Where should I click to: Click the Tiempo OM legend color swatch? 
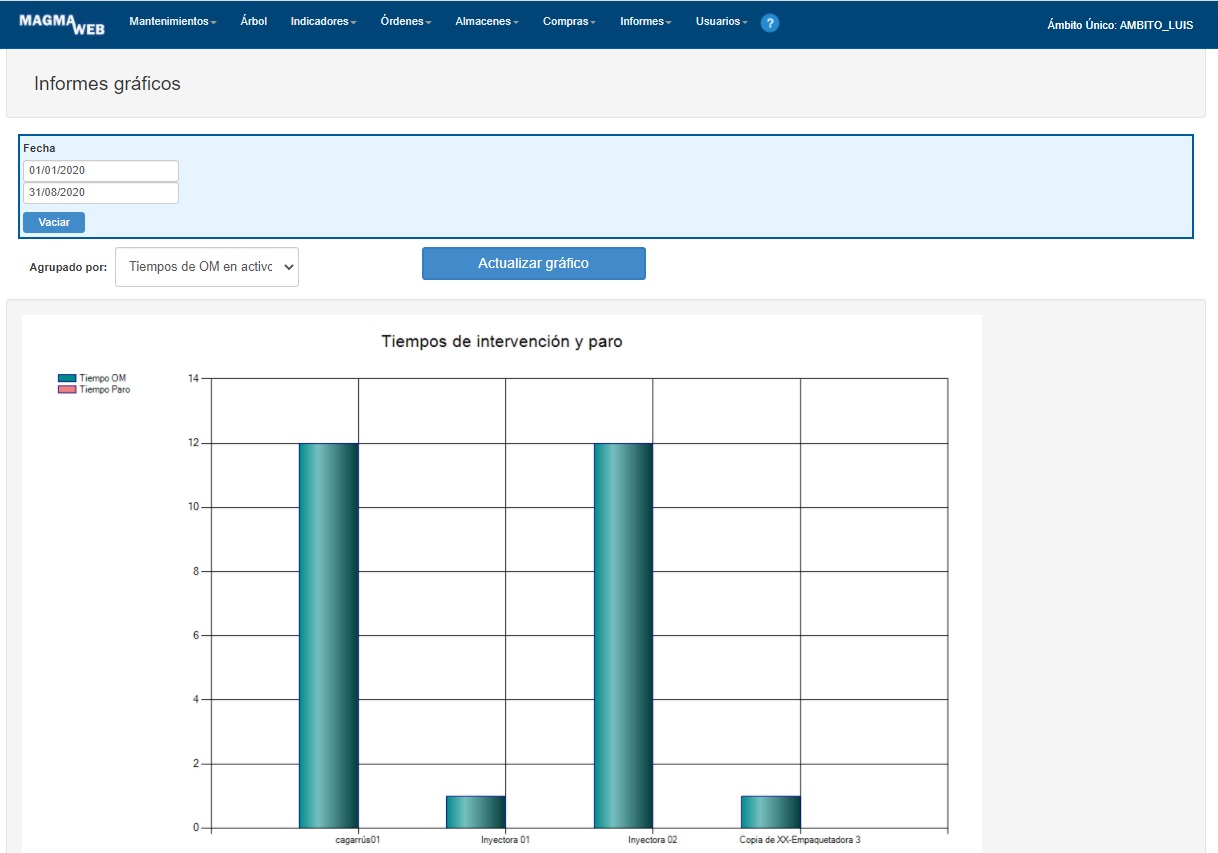[x=67, y=379]
